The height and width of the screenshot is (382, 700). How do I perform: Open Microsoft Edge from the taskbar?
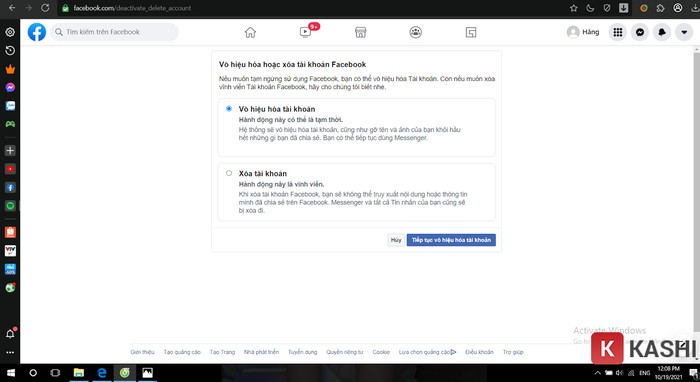point(101,373)
